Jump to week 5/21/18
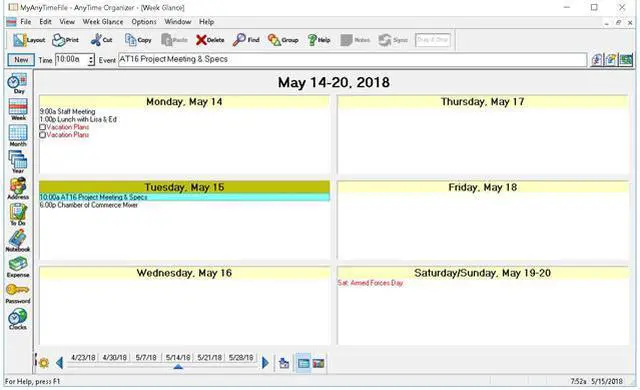The width and height of the screenshot is (640, 390). (210, 358)
